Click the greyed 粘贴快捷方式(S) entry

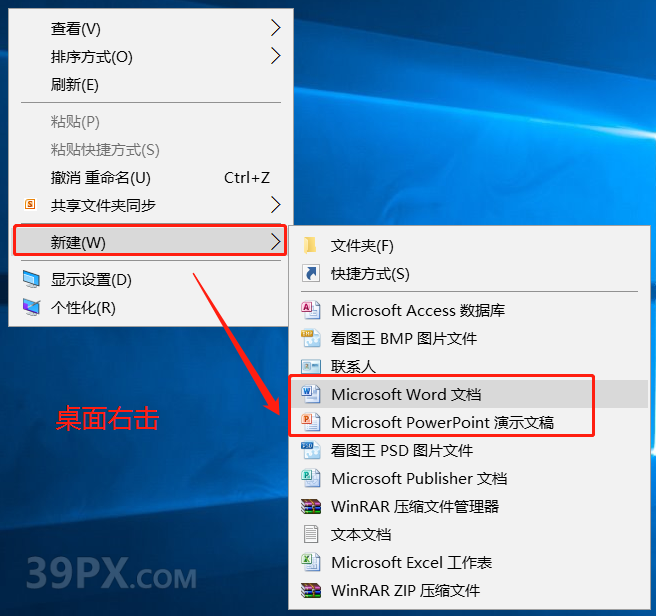click(151, 149)
